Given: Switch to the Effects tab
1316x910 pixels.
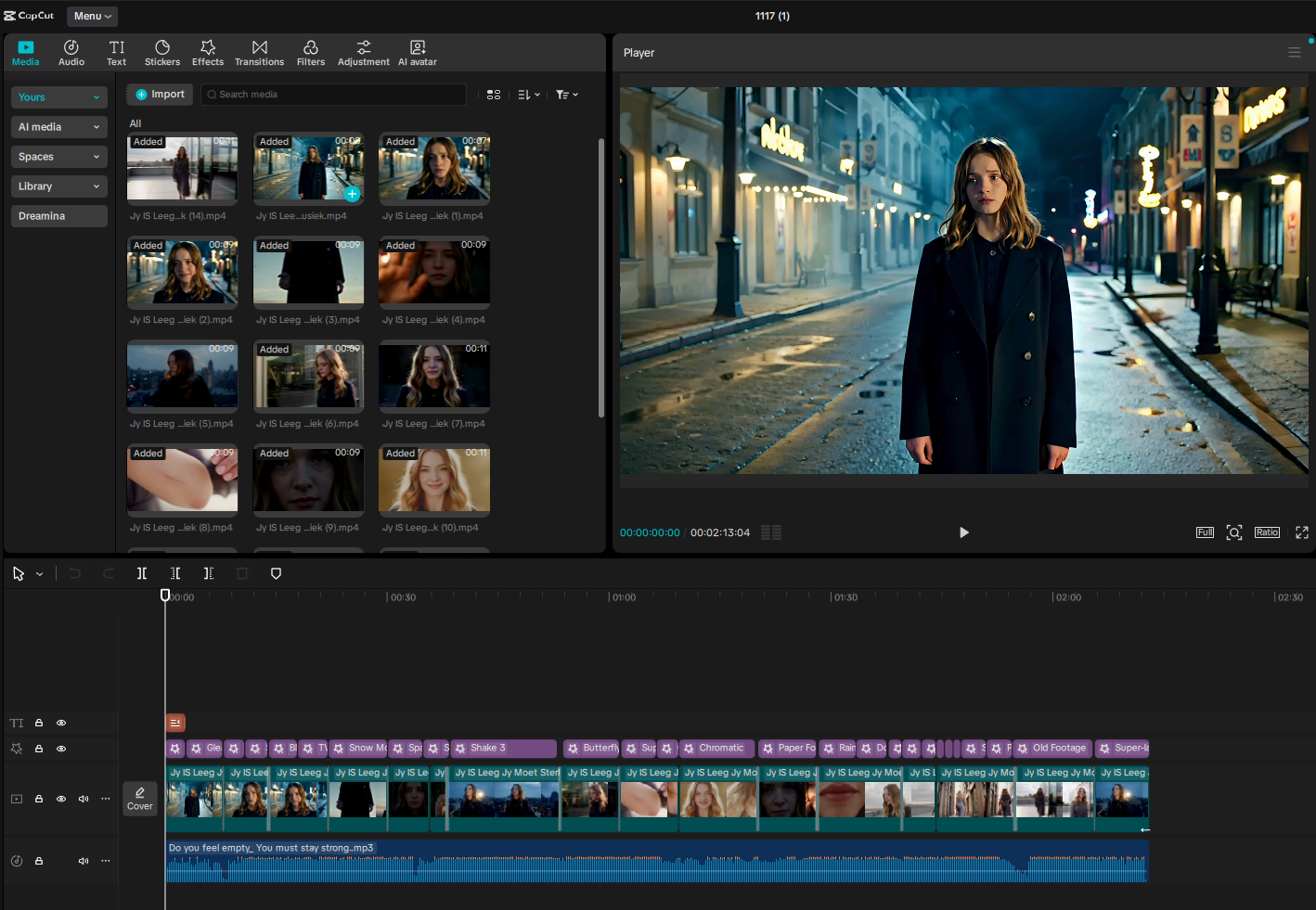Looking at the screenshot, I should (208, 53).
